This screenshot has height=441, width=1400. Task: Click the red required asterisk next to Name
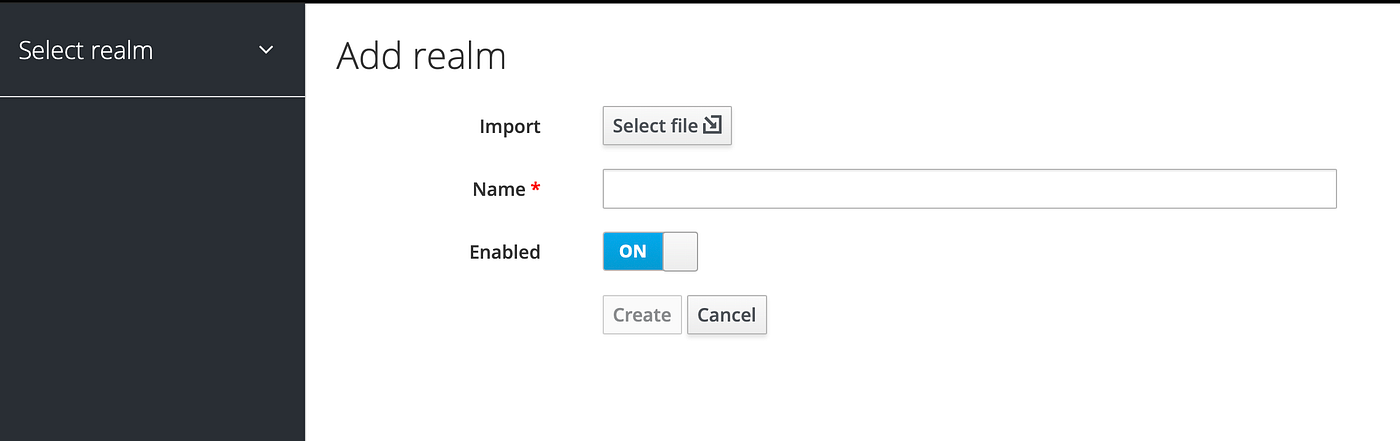[536, 188]
